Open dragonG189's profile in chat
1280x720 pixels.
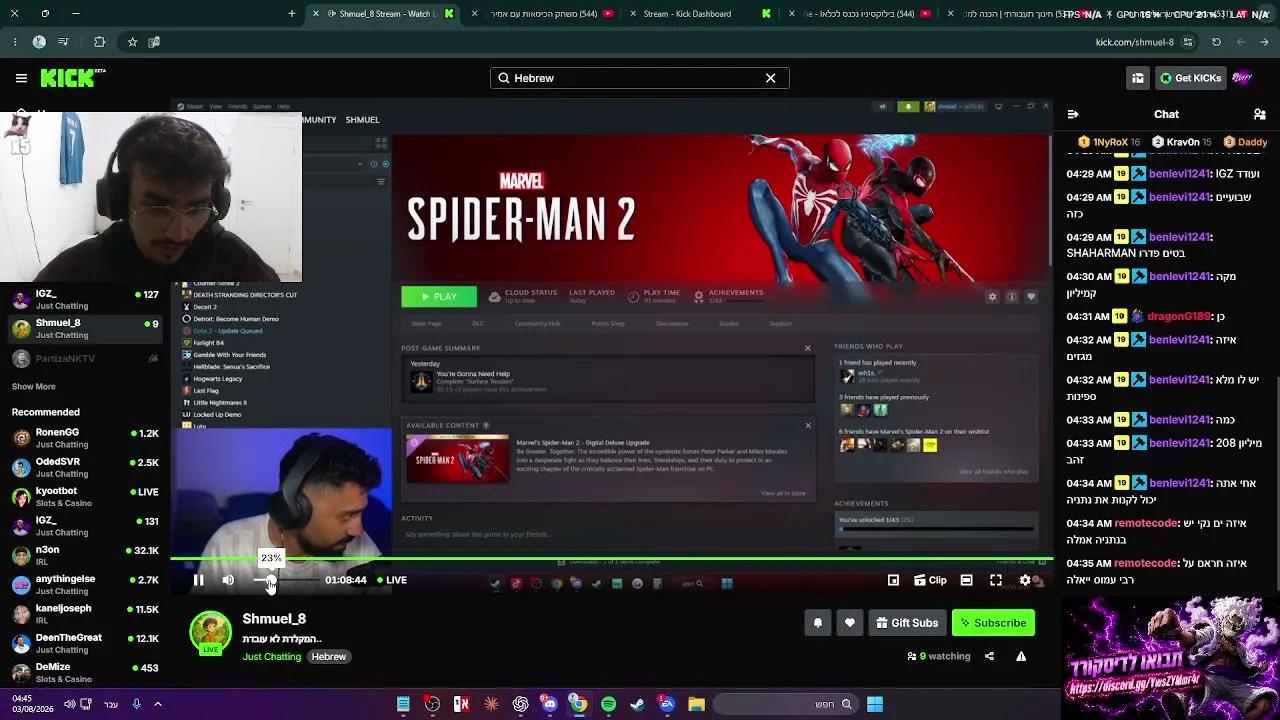(1179, 317)
